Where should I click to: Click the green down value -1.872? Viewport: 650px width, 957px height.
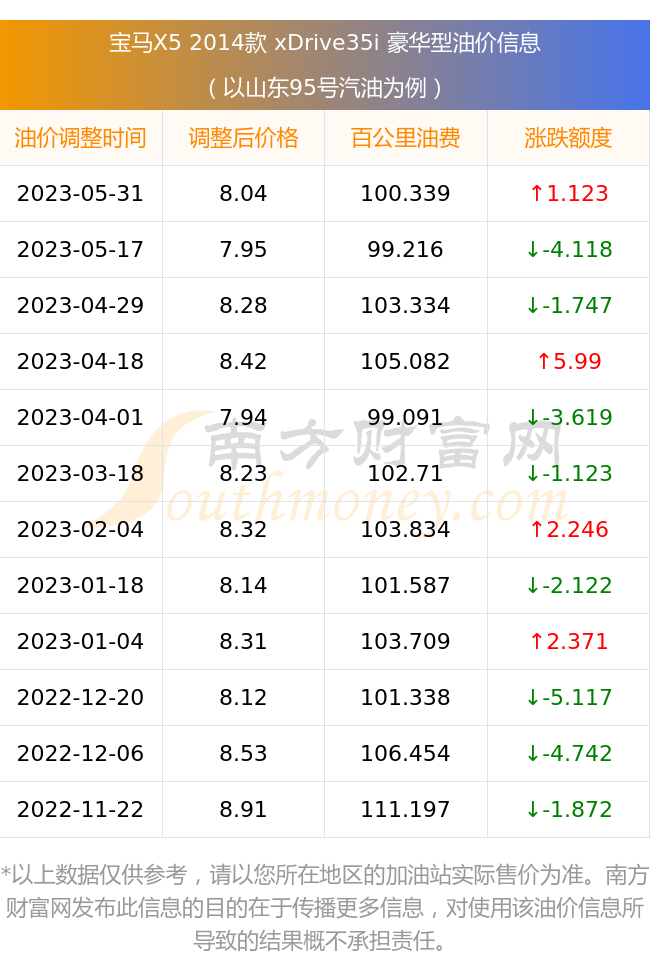569,809
